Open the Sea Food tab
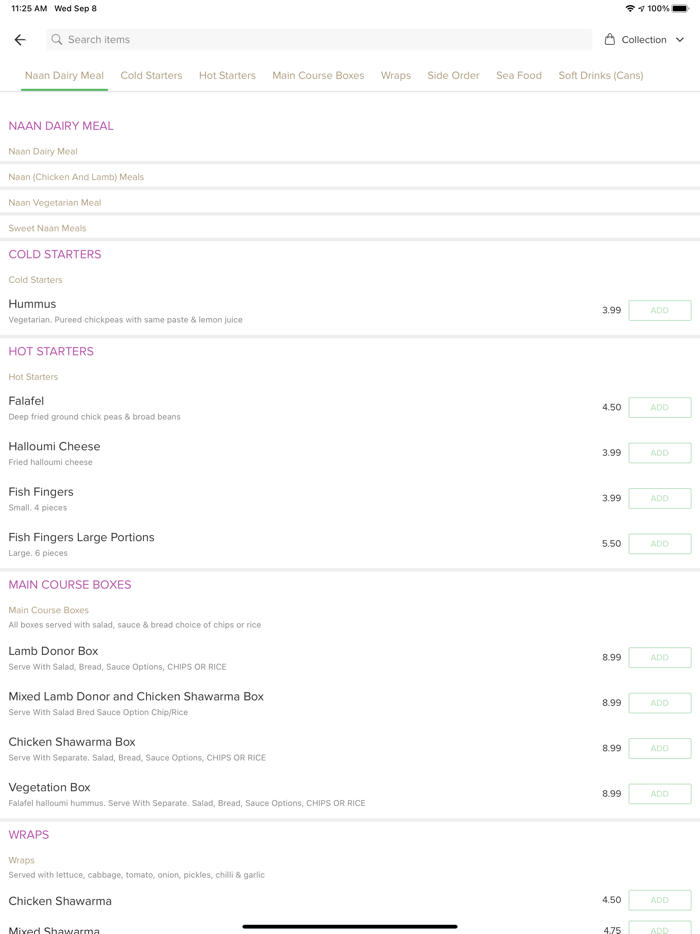This screenshot has height=934, width=700. click(519, 75)
